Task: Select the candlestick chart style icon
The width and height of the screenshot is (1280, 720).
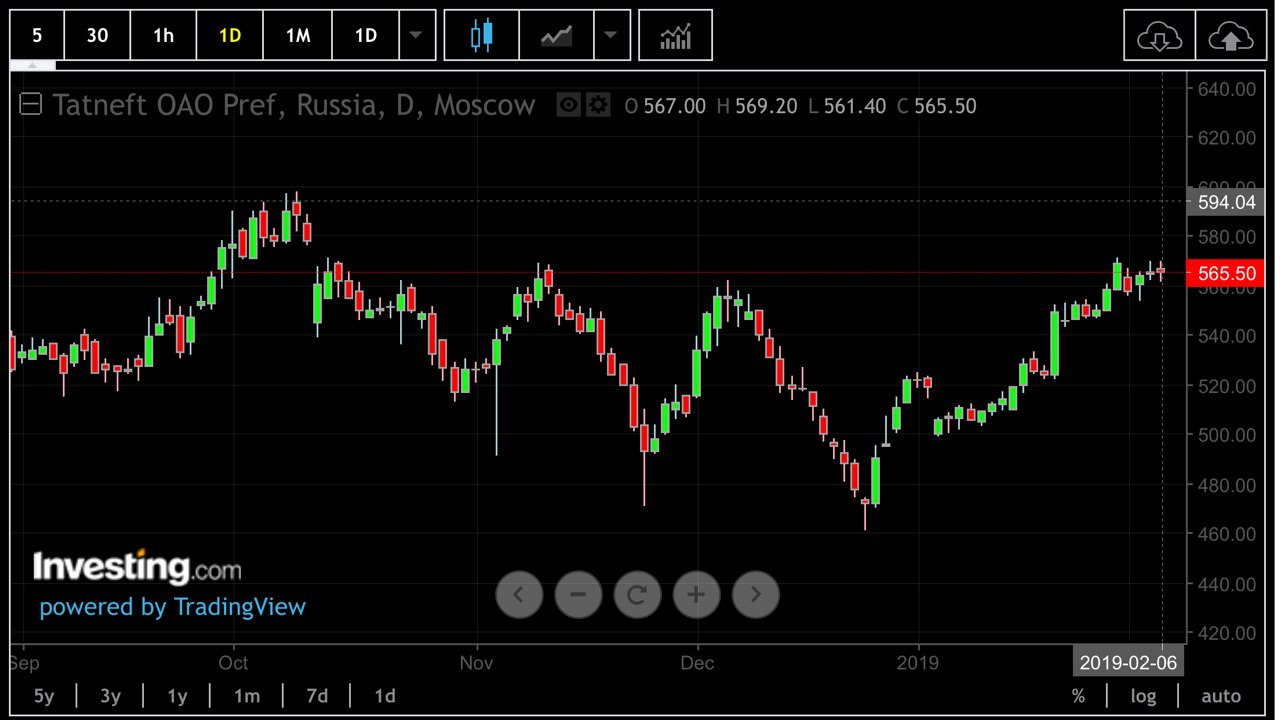Action: click(482, 35)
